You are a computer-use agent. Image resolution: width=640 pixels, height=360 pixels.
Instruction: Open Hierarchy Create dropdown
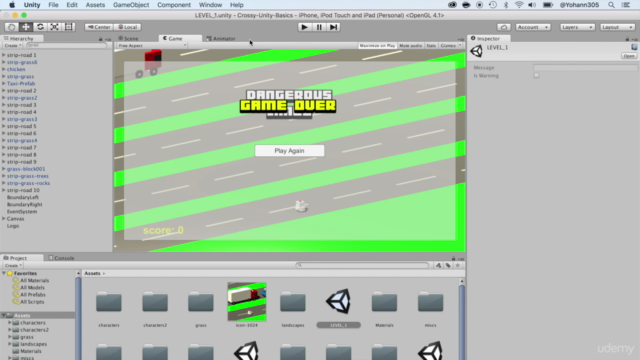click(13, 46)
